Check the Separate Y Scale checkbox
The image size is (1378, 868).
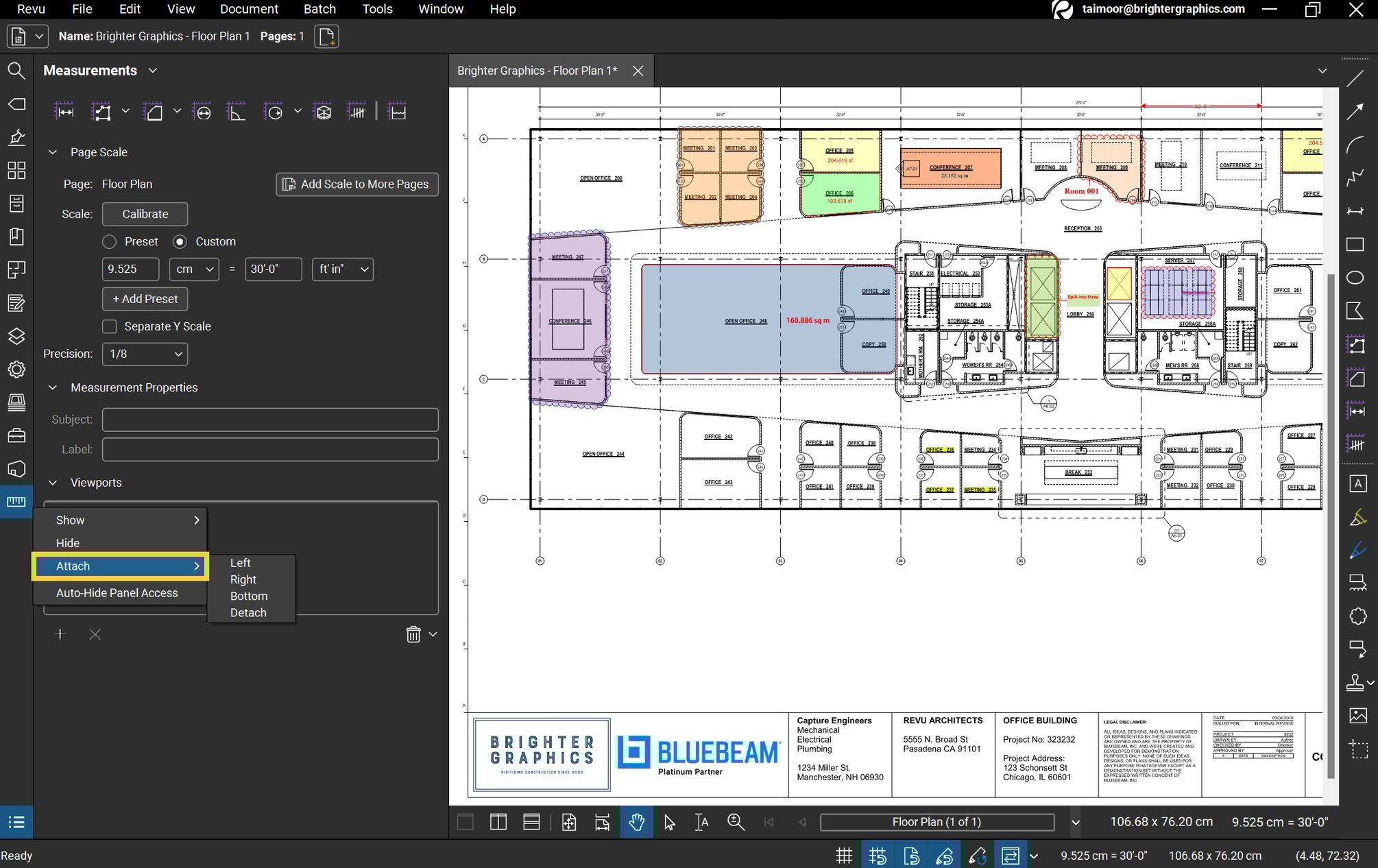tap(109, 326)
